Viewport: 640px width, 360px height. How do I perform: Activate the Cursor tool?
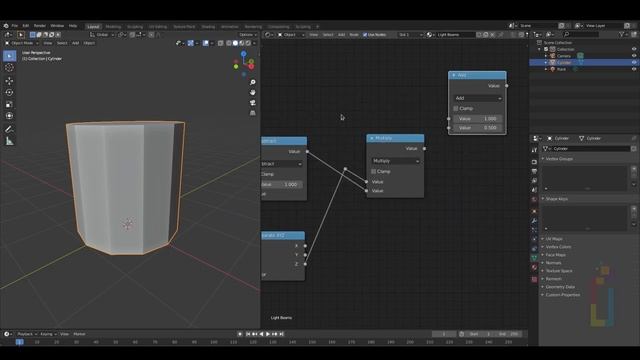pos(9,68)
